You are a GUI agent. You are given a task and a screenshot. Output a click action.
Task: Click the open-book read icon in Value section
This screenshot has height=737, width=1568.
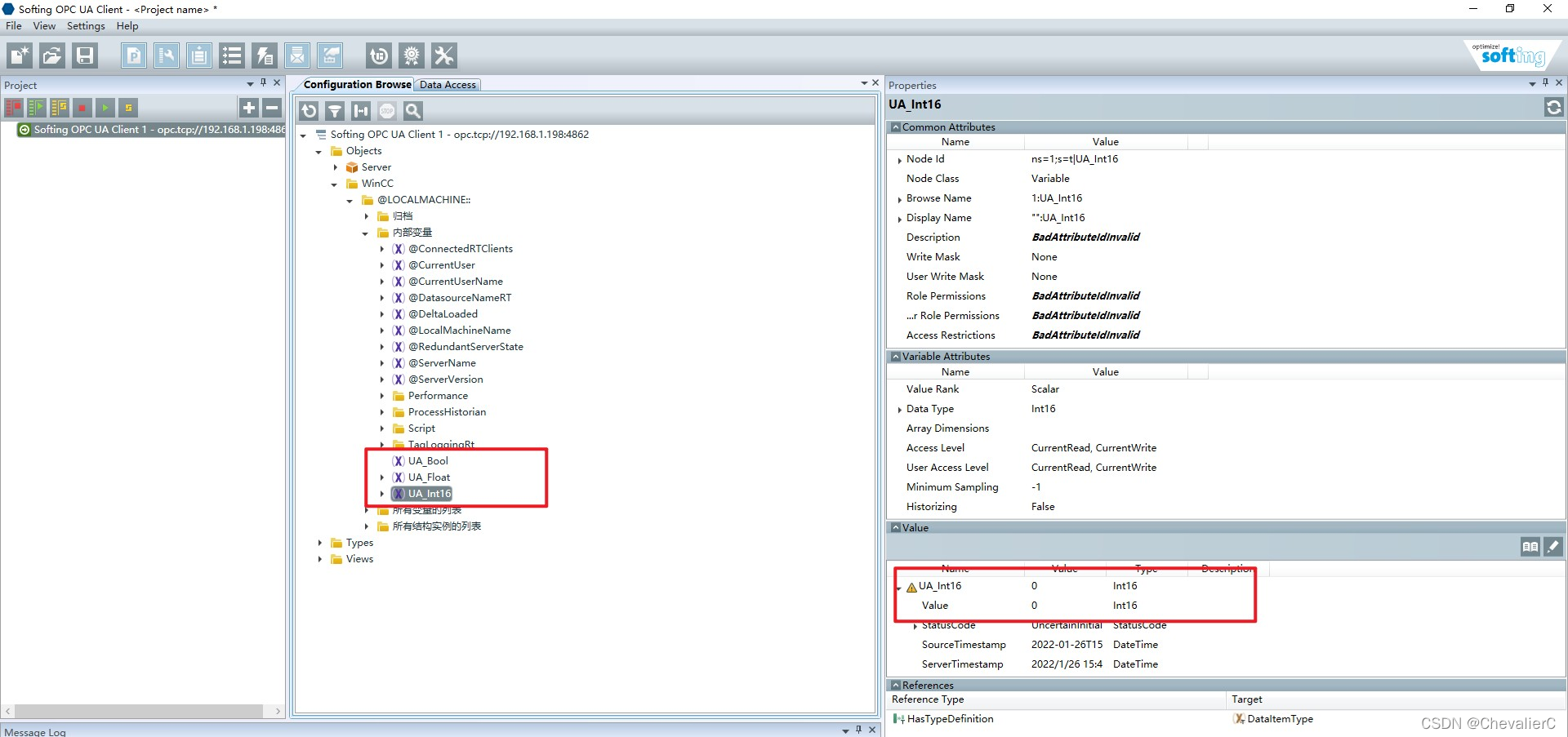pyautogui.click(x=1530, y=547)
